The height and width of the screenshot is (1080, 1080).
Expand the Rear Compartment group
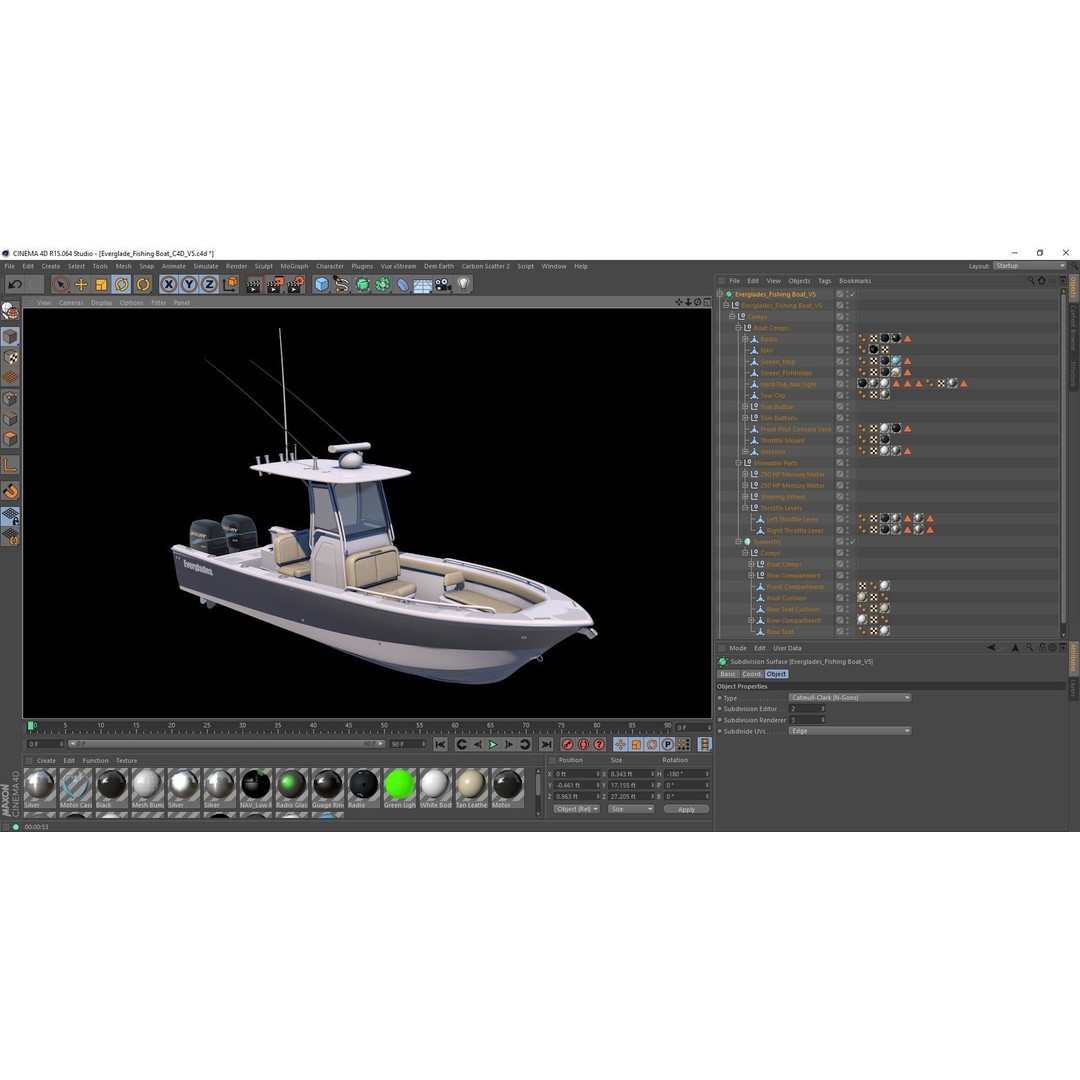pos(751,576)
